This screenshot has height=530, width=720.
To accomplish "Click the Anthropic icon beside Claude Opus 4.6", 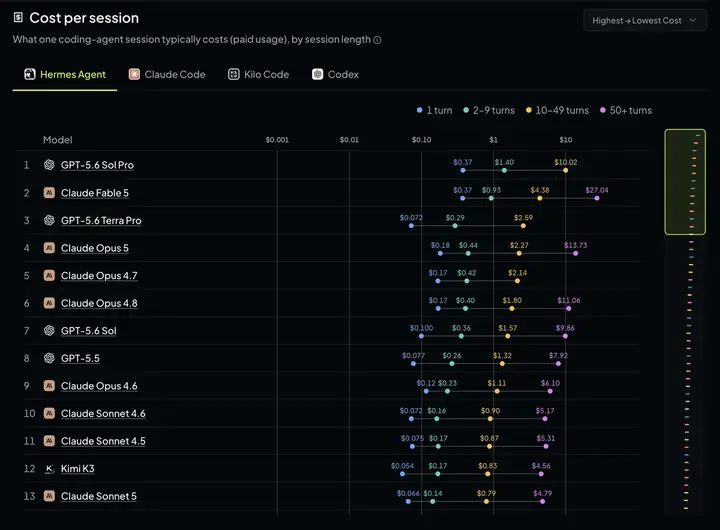I will click(49, 385).
